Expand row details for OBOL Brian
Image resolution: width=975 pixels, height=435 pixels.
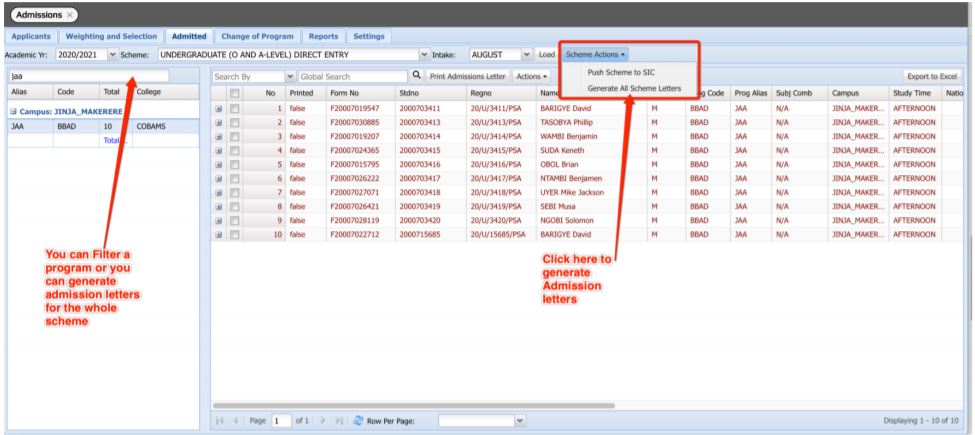click(x=218, y=165)
